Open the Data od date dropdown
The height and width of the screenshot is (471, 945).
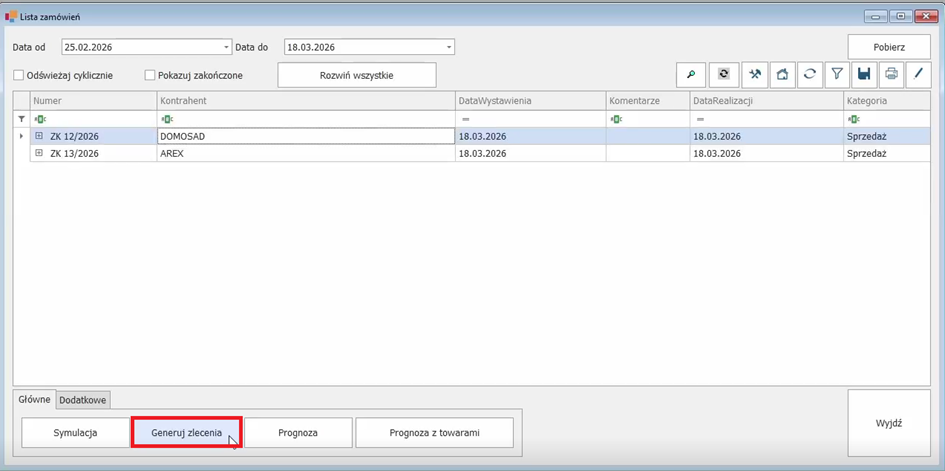[x=227, y=47]
